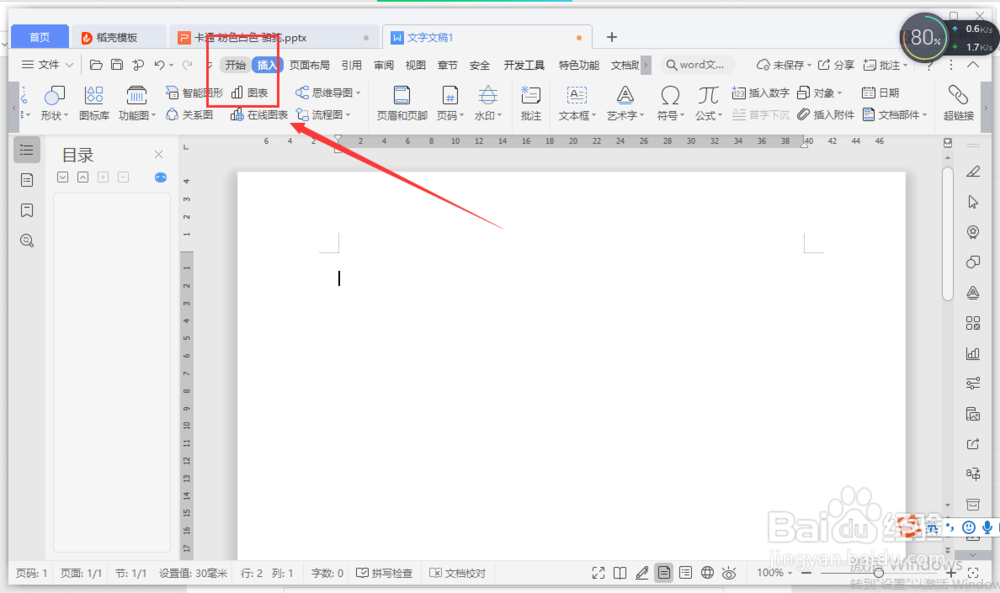Switch to page layout view button

pos(664,573)
